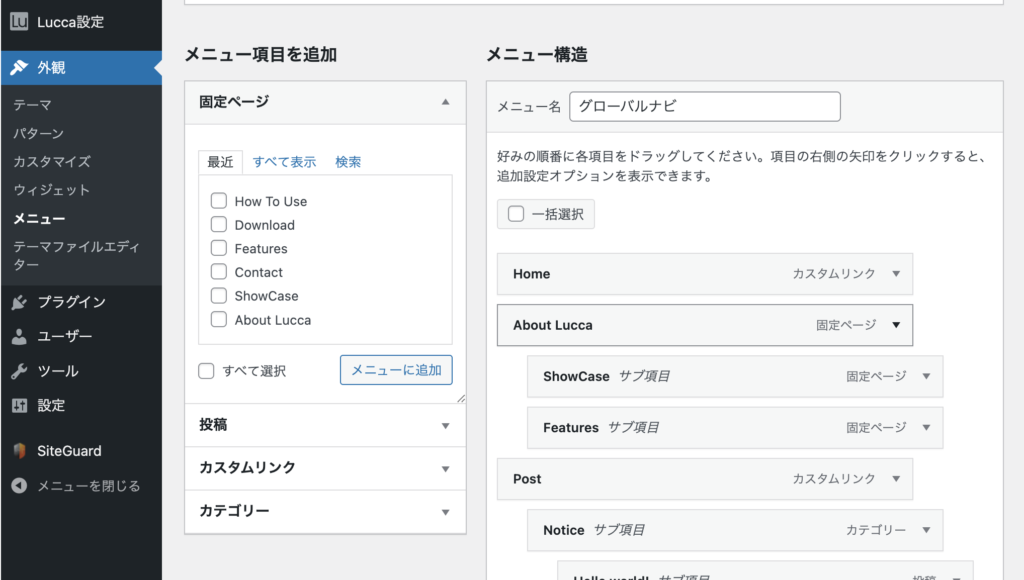
Task: Expand the カスタムリンク accordion section
Action: 446,468
